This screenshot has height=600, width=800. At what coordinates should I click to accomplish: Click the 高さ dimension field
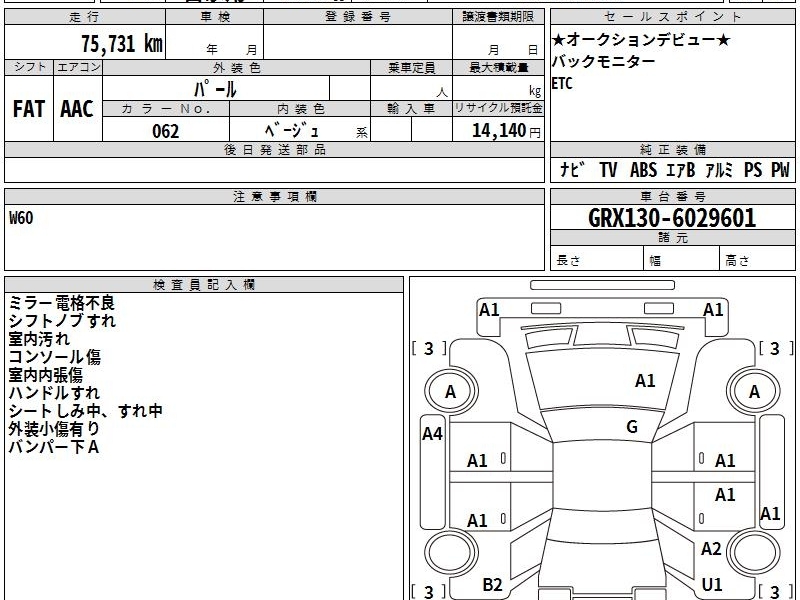click(x=757, y=259)
